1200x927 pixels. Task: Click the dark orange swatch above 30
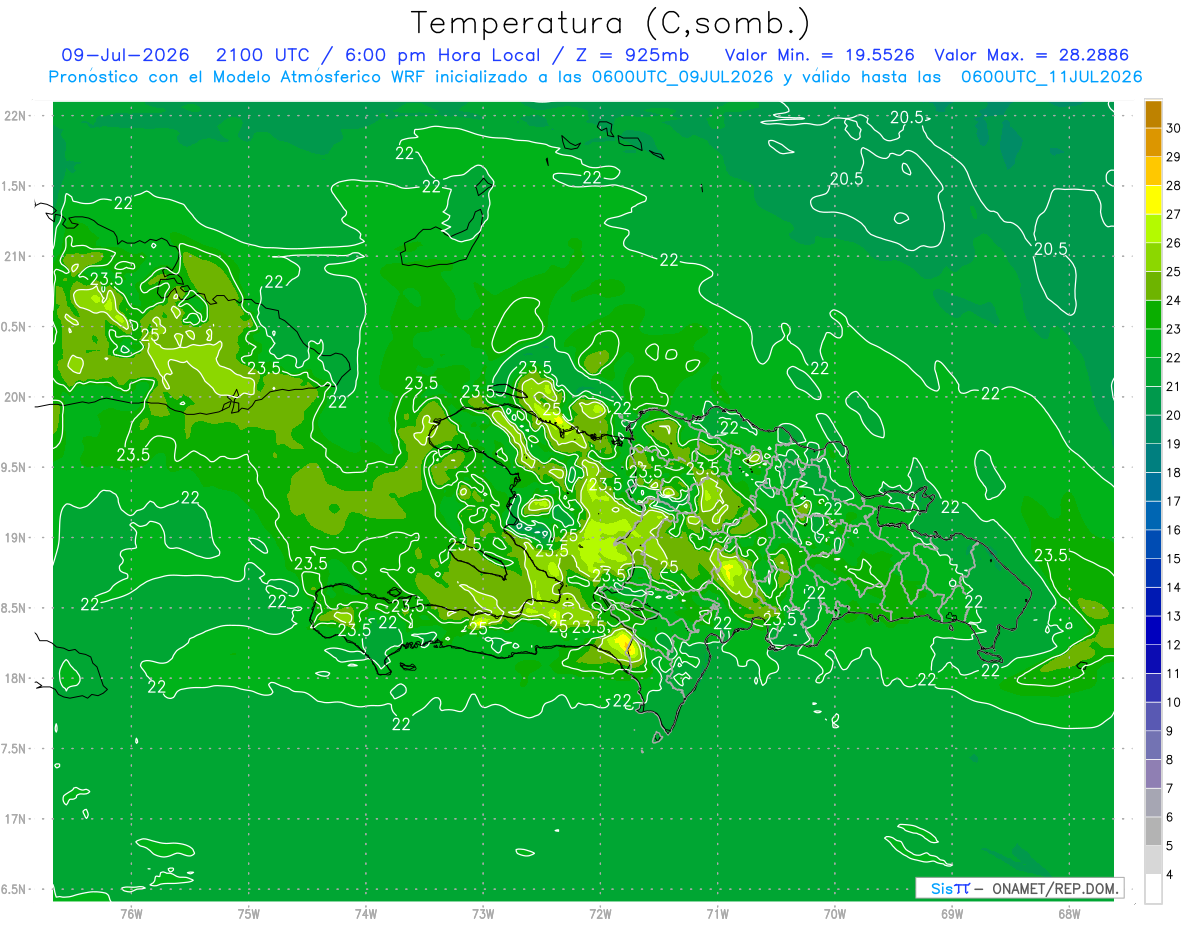tap(1153, 114)
